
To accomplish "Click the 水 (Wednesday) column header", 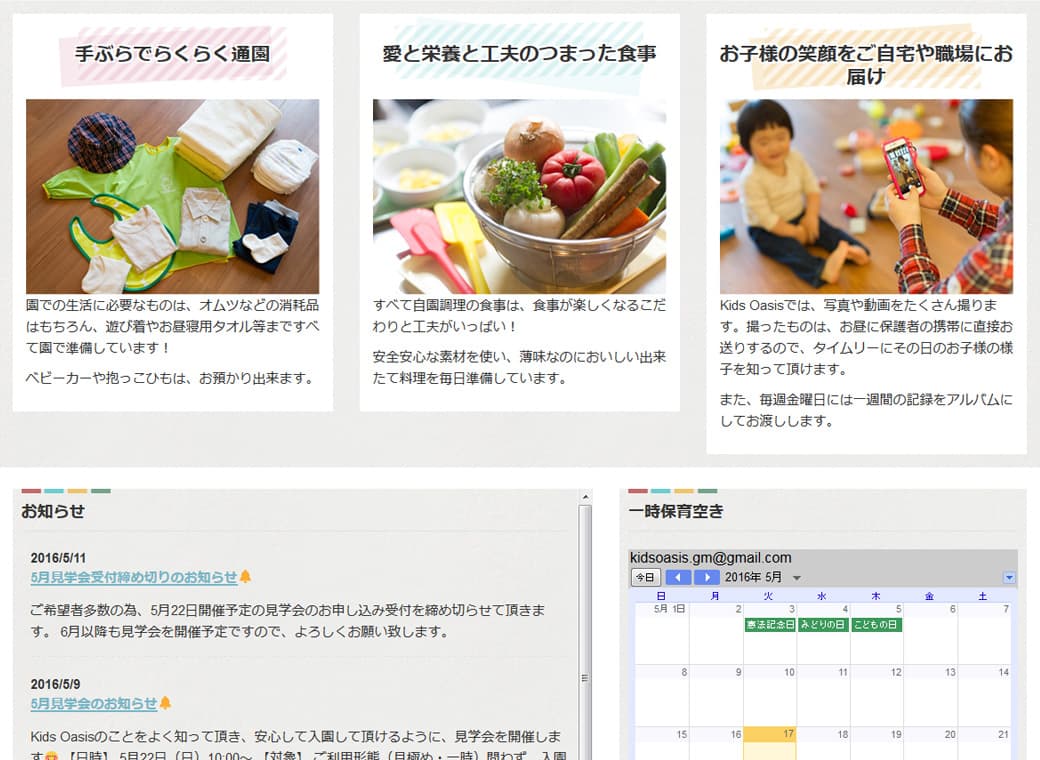I will point(822,596).
